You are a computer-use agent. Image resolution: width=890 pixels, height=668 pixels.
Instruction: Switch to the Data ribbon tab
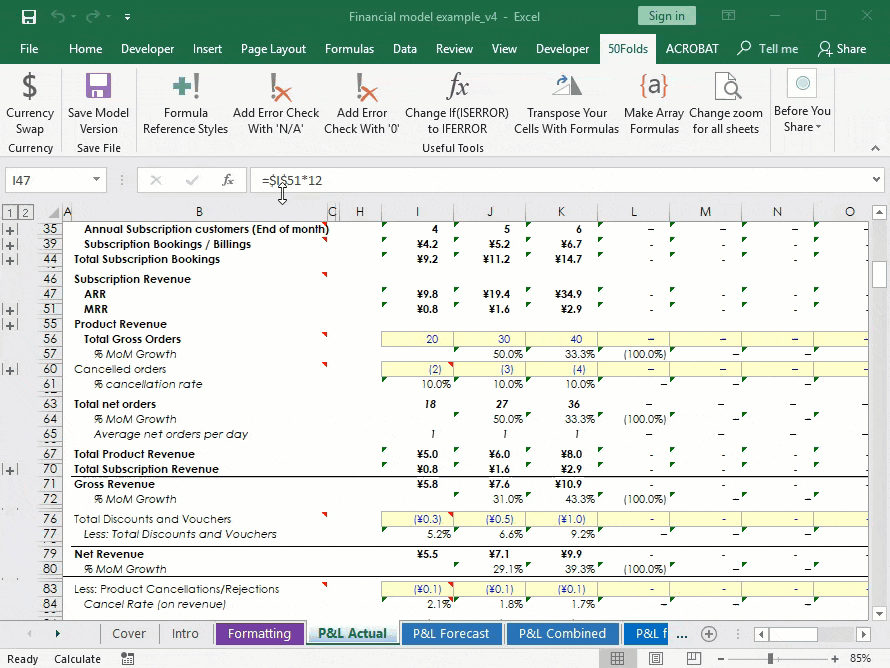click(x=405, y=49)
